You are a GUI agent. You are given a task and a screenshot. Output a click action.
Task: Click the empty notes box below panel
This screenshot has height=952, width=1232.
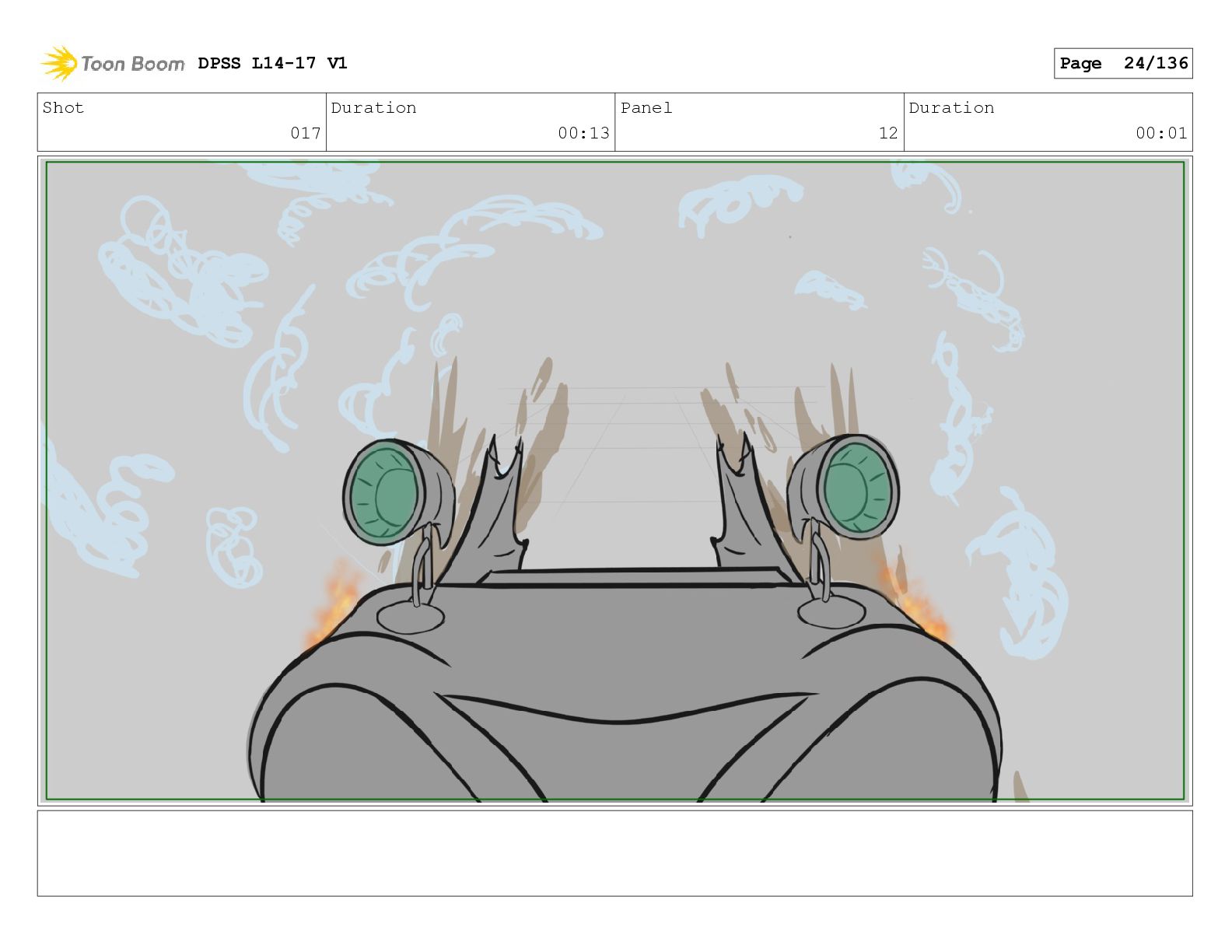coord(614,853)
